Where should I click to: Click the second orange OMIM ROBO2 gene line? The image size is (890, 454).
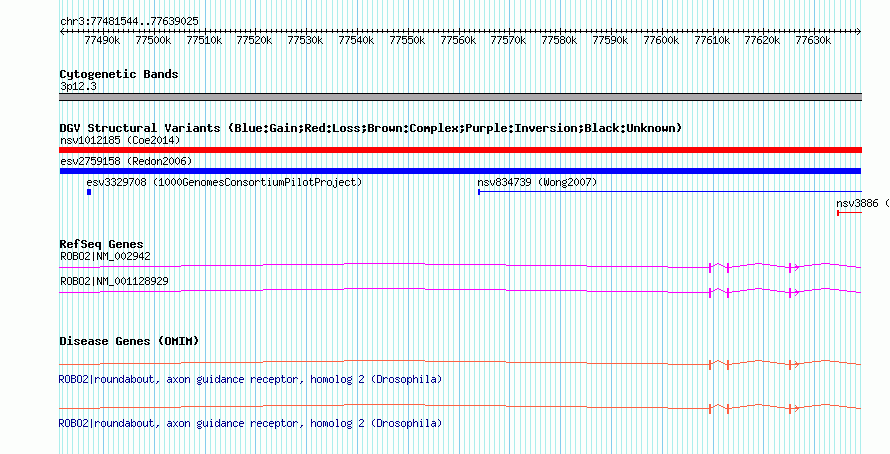click(x=460, y=406)
